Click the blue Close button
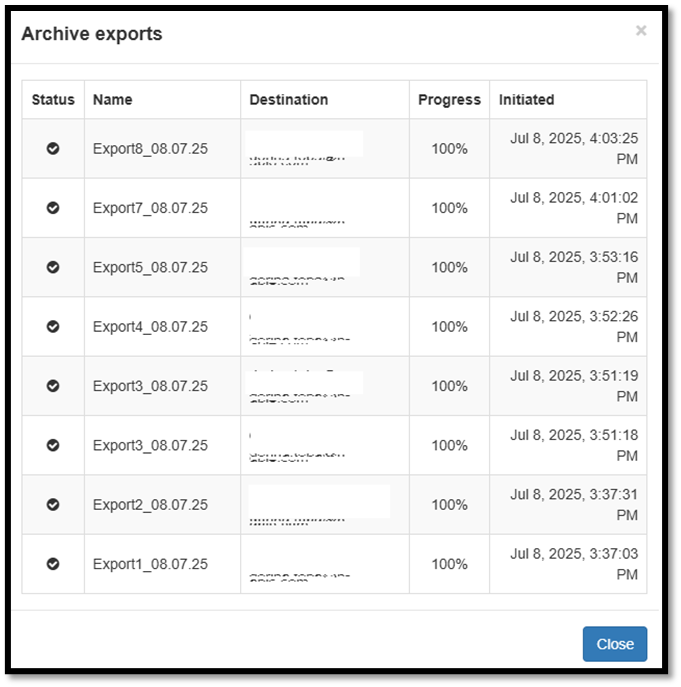This screenshot has height=687, width=681. coord(615,644)
